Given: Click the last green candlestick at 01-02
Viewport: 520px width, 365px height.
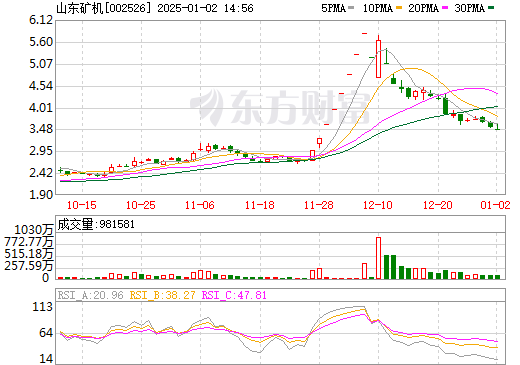Looking at the screenshot, I should (498, 127).
